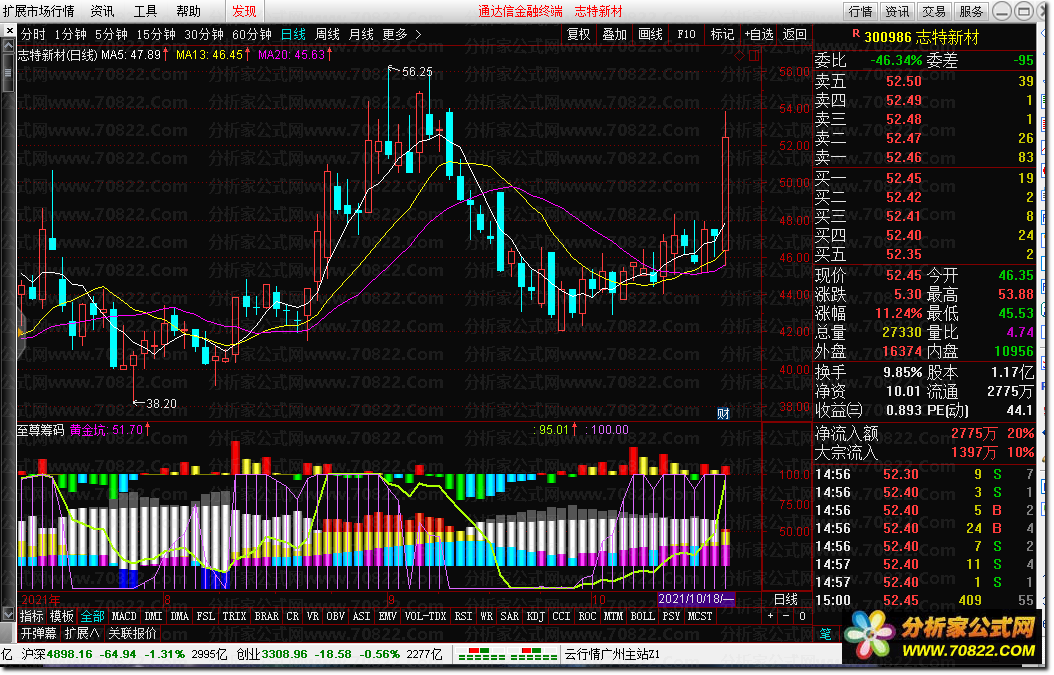Click the 交易 button
Screen dimensions: 1054x675
[934, 11]
